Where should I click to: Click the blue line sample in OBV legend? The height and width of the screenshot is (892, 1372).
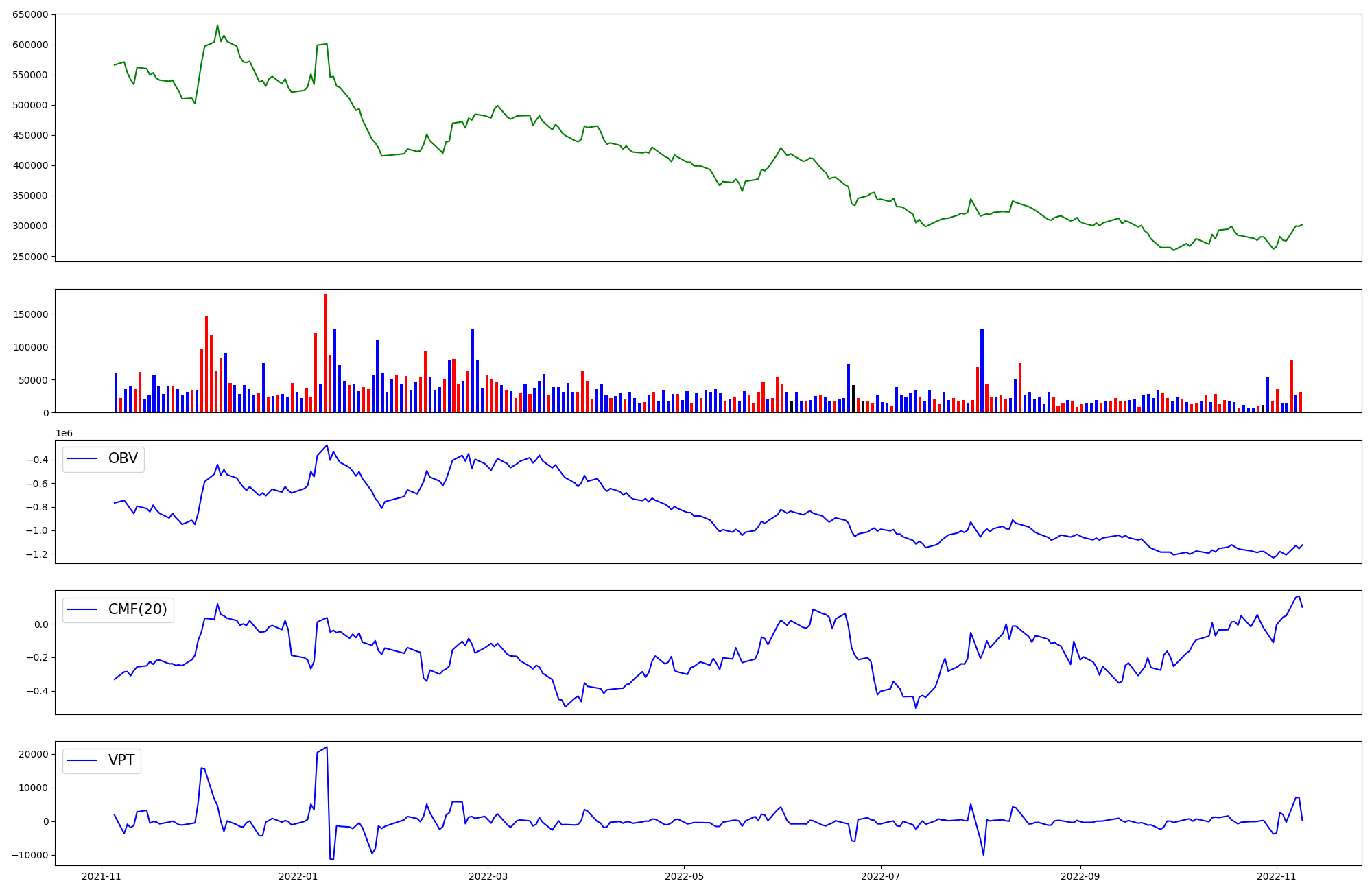click(x=82, y=459)
